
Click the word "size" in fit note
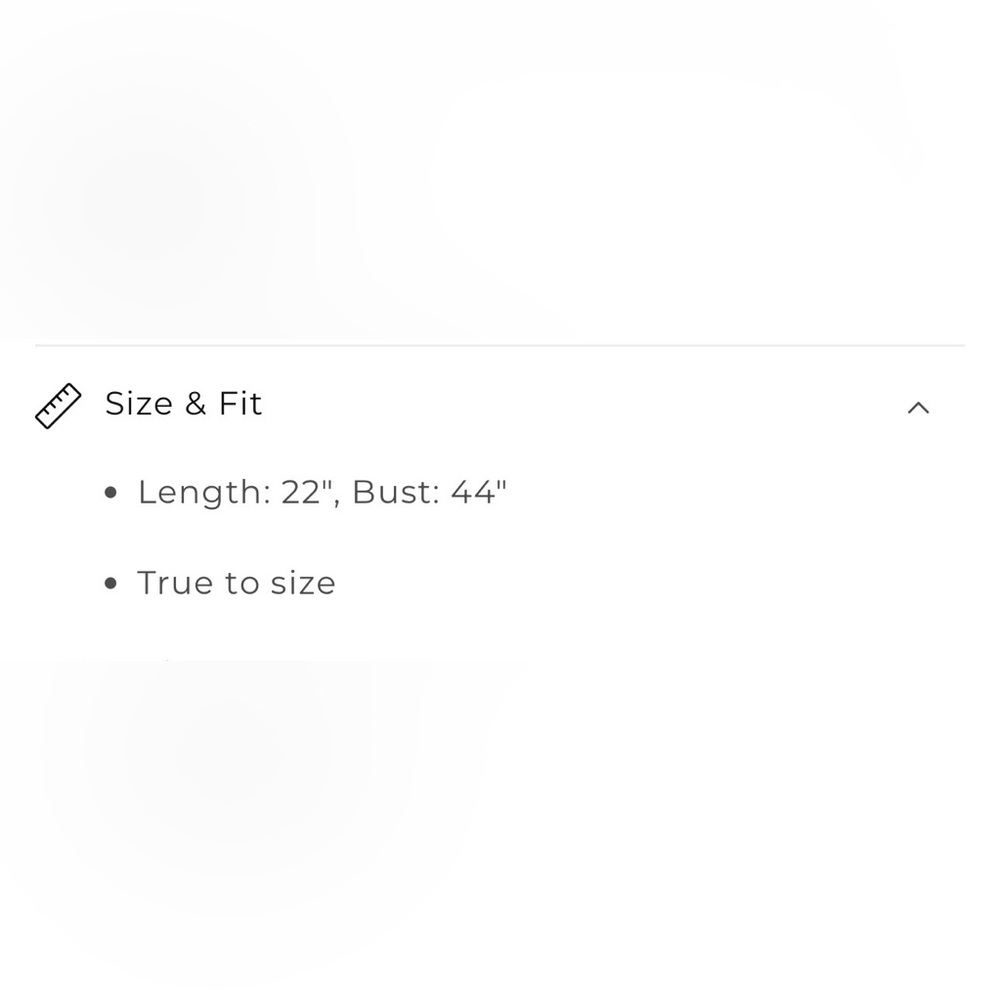click(x=302, y=583)
